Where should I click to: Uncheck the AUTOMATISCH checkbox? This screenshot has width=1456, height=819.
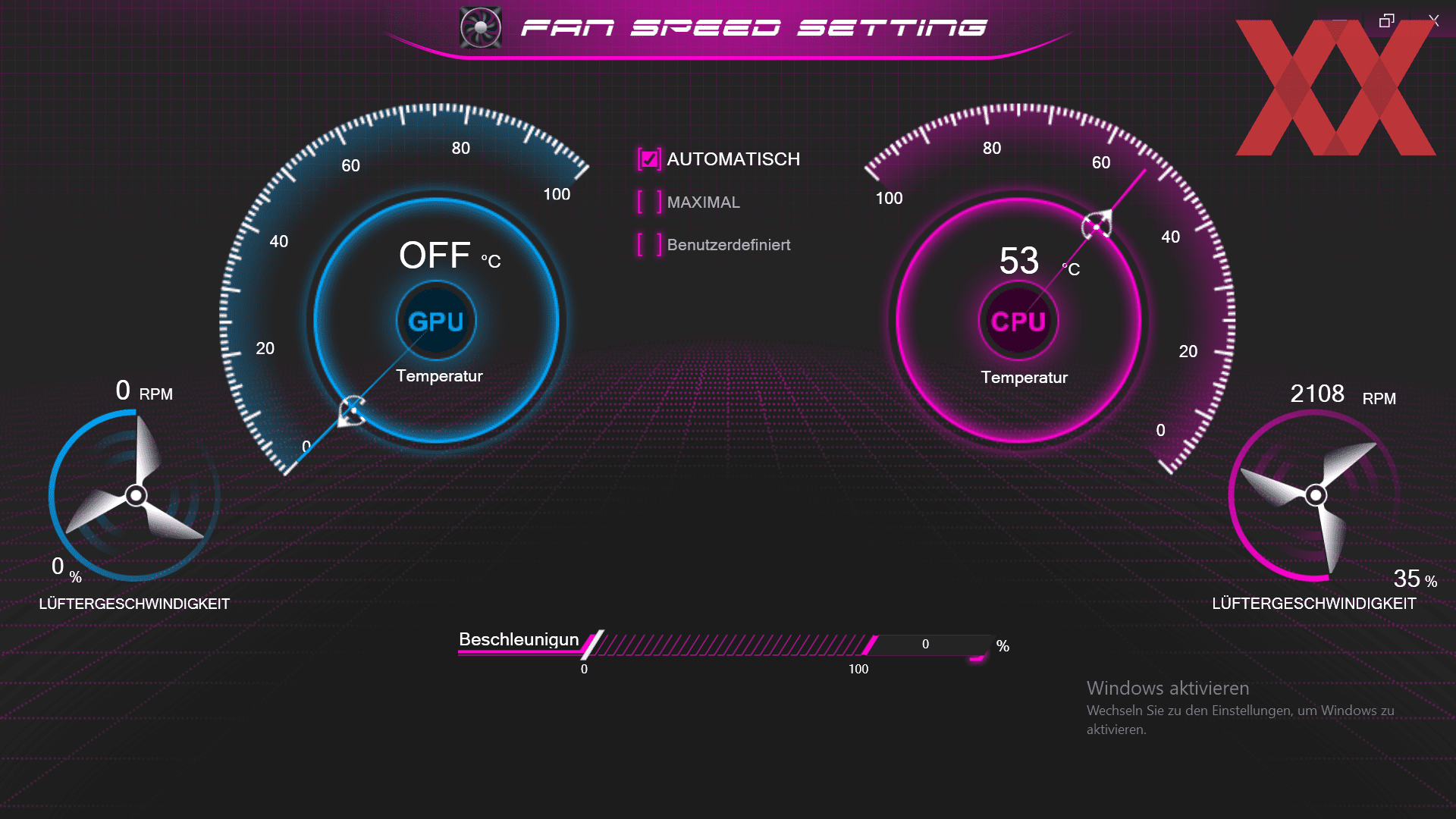click(649, 159)
